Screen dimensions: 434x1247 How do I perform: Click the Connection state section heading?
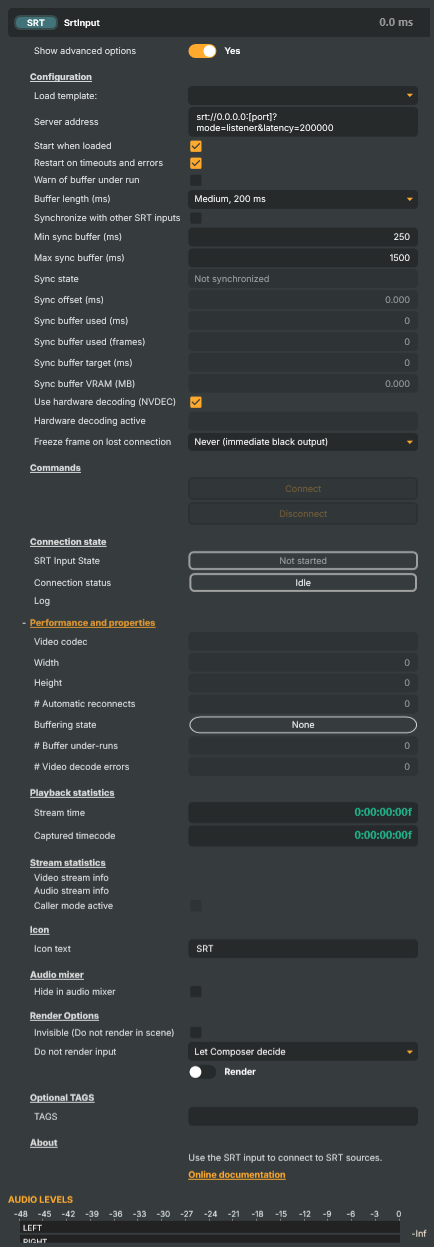(x=68, y=542)
